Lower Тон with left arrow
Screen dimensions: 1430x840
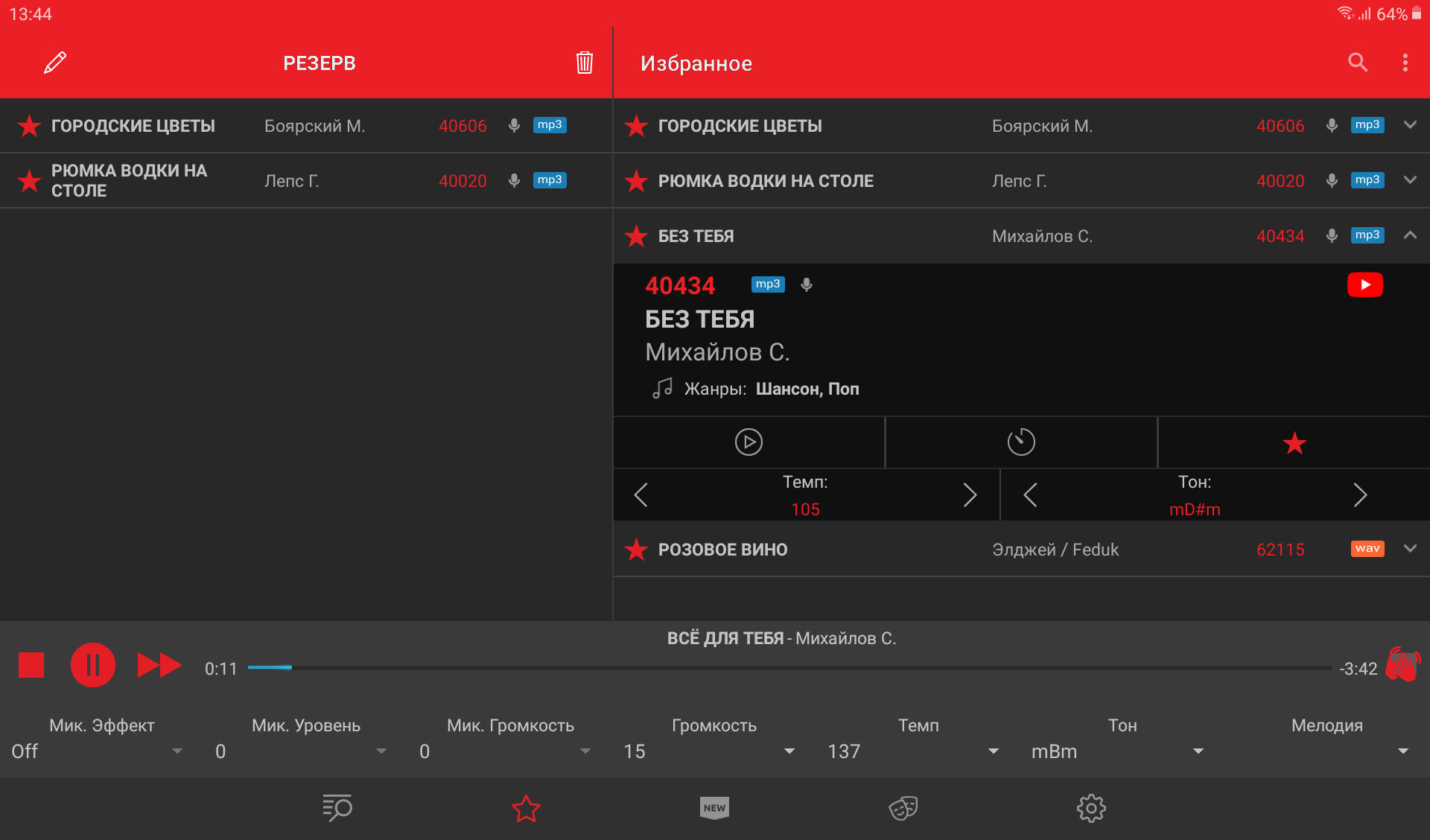coord(1030,494)
